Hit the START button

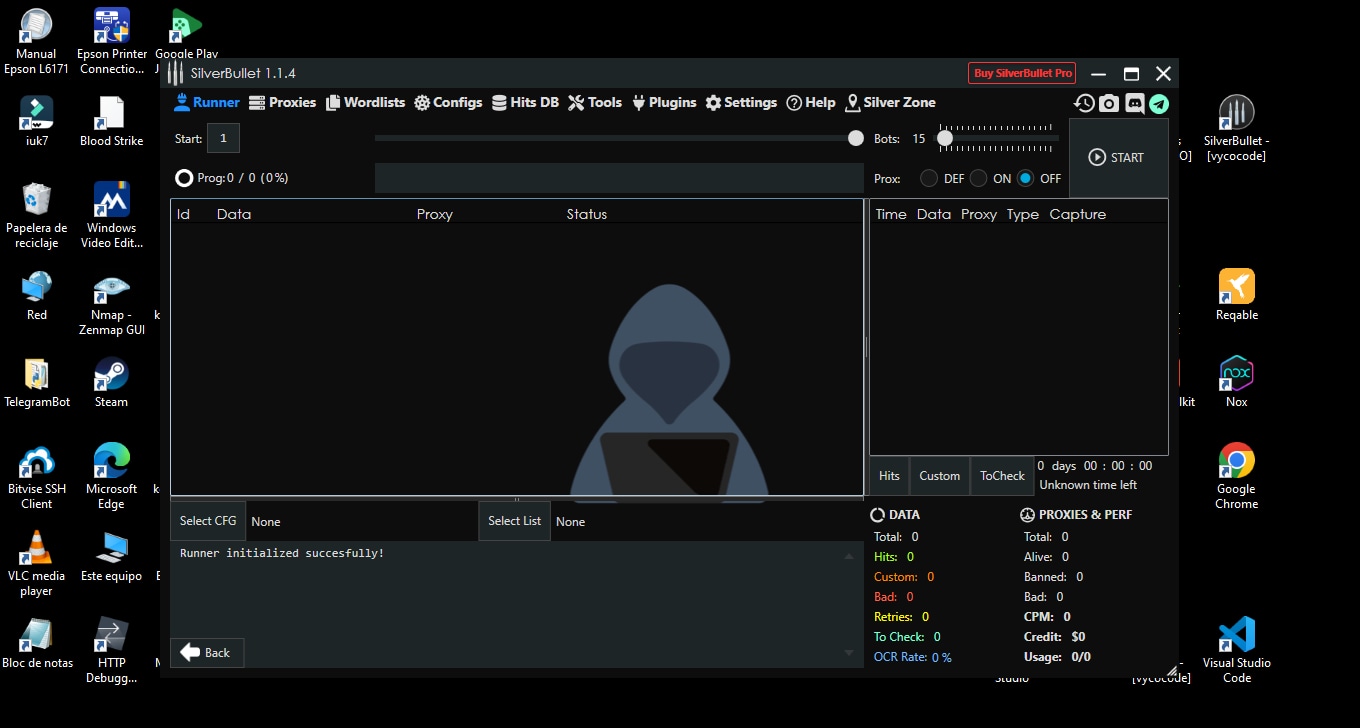[x=1118, y=157]
